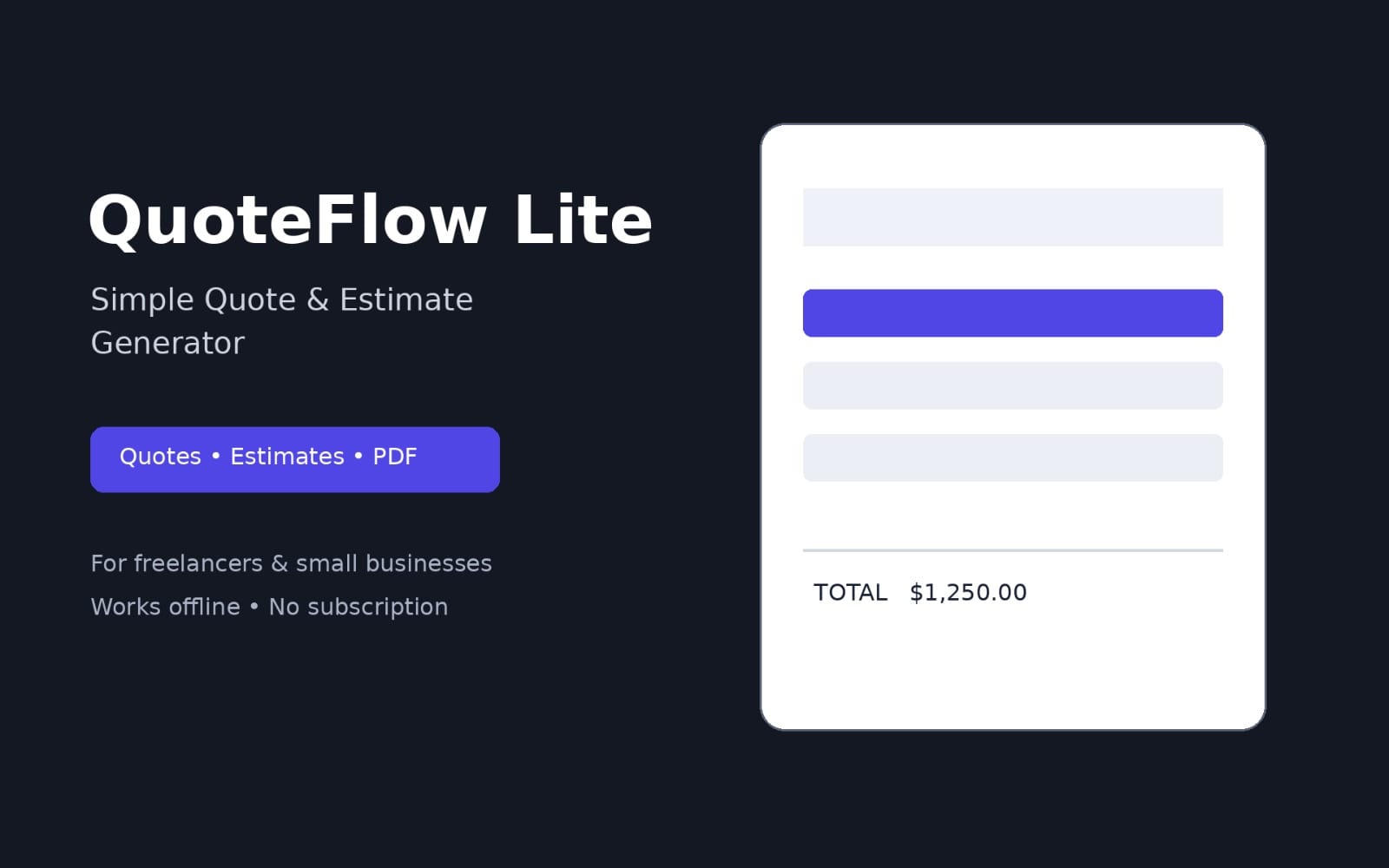Click the $1,250.00 total amount
Viewport: 1389px width, 868px height.
click(968, 592)
